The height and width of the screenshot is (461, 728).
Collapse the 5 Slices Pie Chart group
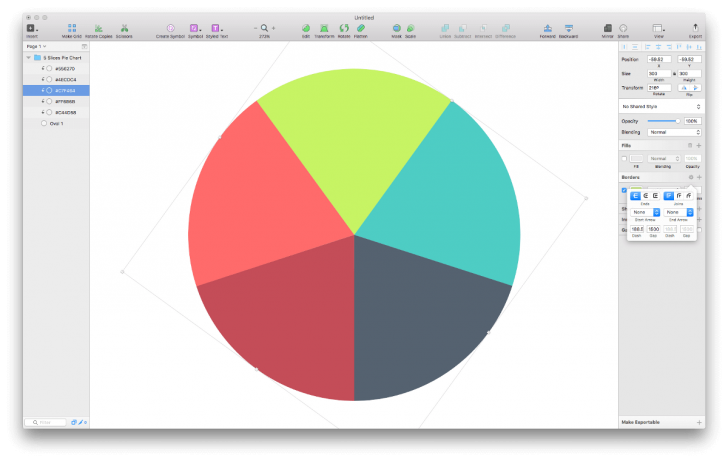[x=29, y=58]
